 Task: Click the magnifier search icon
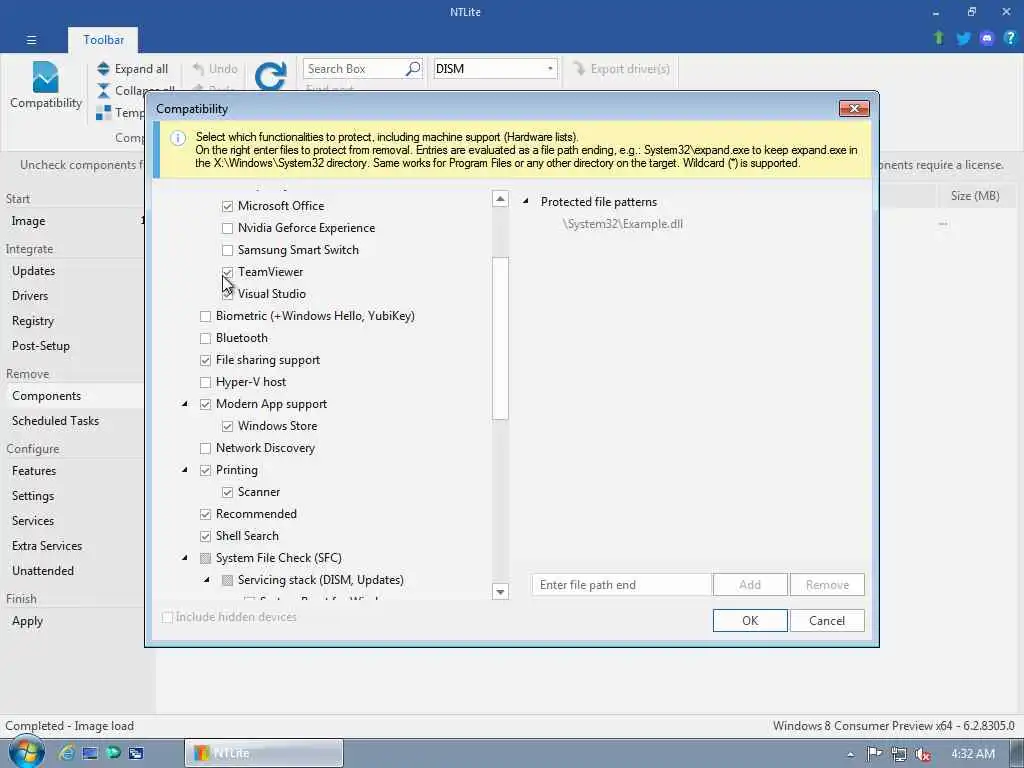(x=413, y=69)
